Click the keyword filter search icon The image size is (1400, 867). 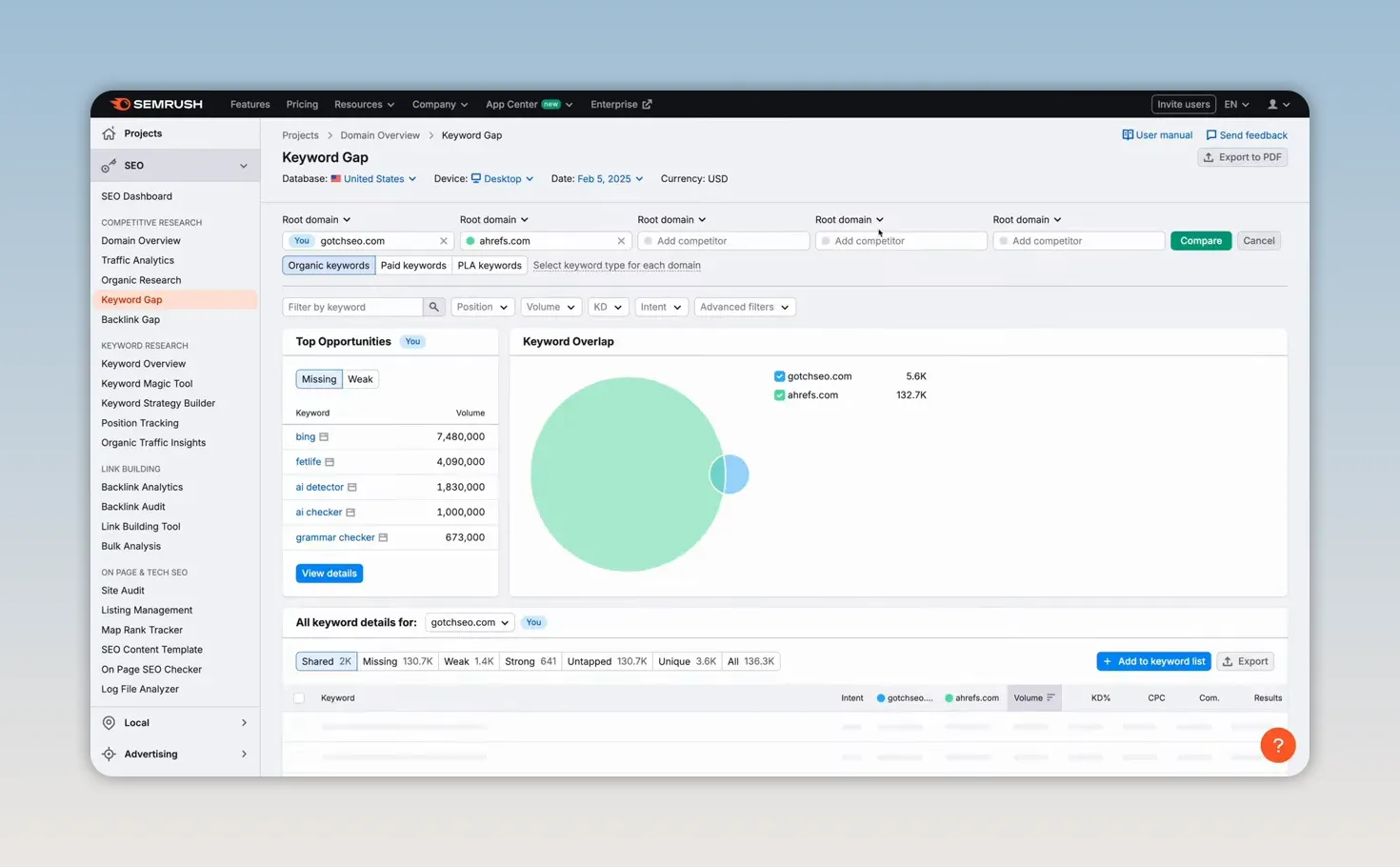[433, 307]
